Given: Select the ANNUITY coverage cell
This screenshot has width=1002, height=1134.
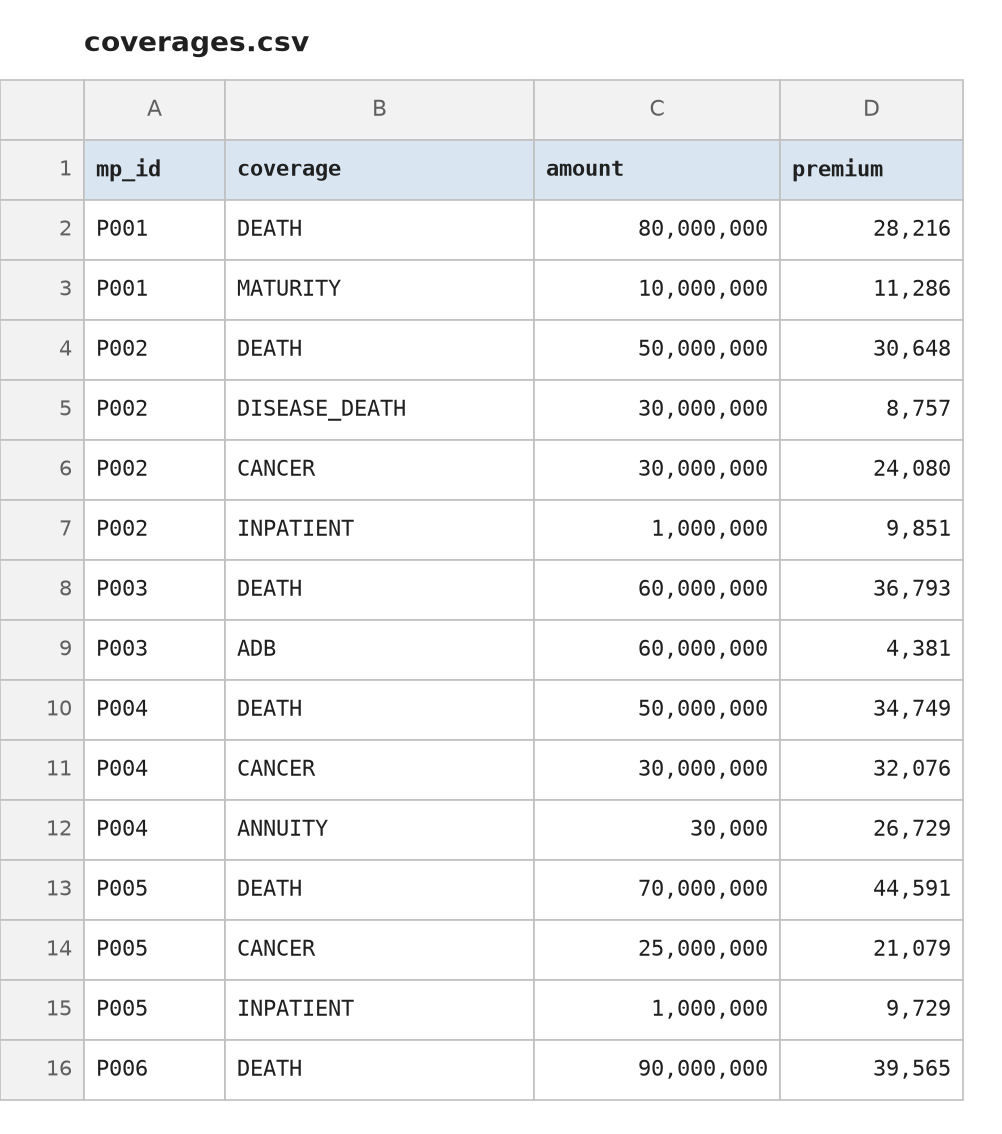Looking at the screenshot, I should click(379, 830).
